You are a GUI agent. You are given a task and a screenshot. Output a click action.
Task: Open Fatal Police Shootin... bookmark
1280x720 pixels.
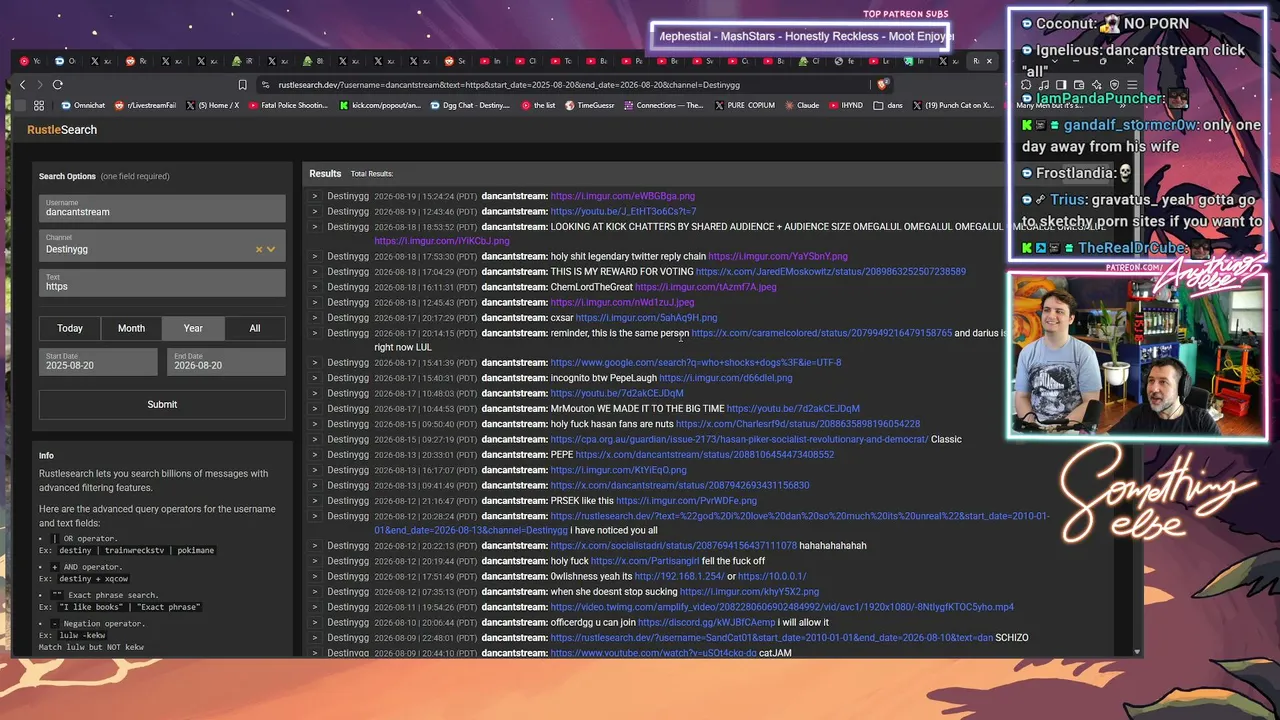click(287, 105)
